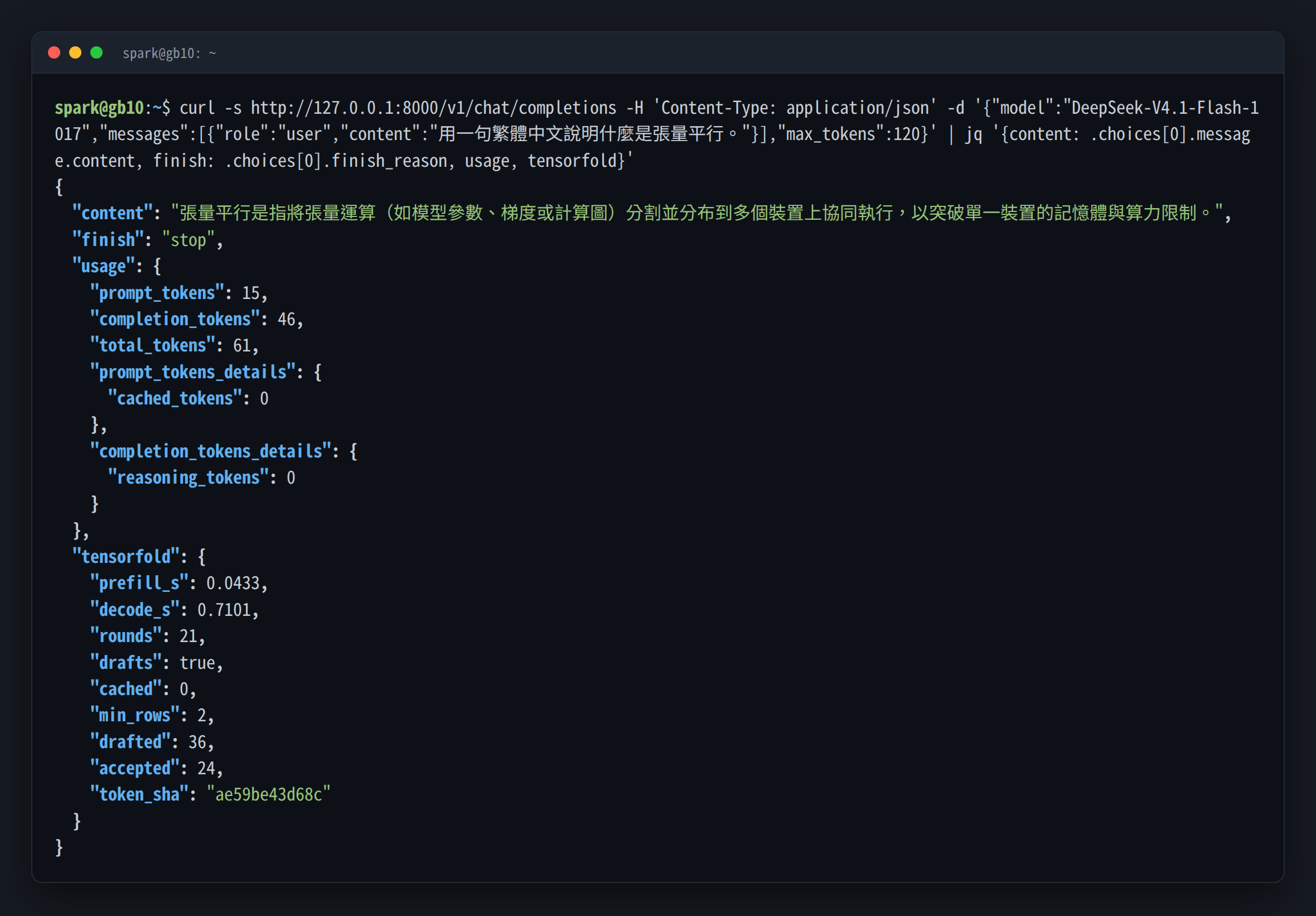Screen dimensions: 1316x916
Task: Click the "reasoning_tokens": 0 line
Action: point(201,478)
